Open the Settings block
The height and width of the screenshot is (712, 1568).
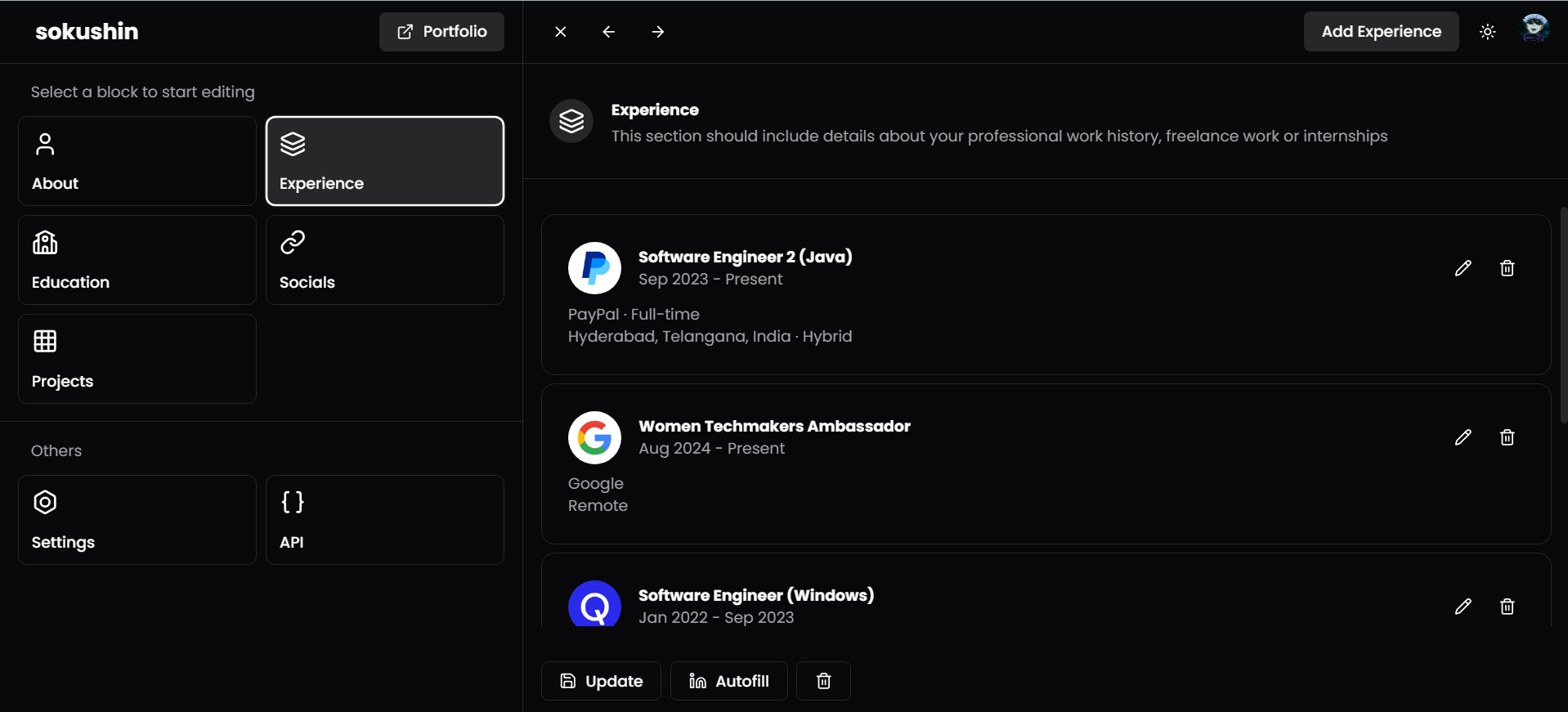pos(137,520)
